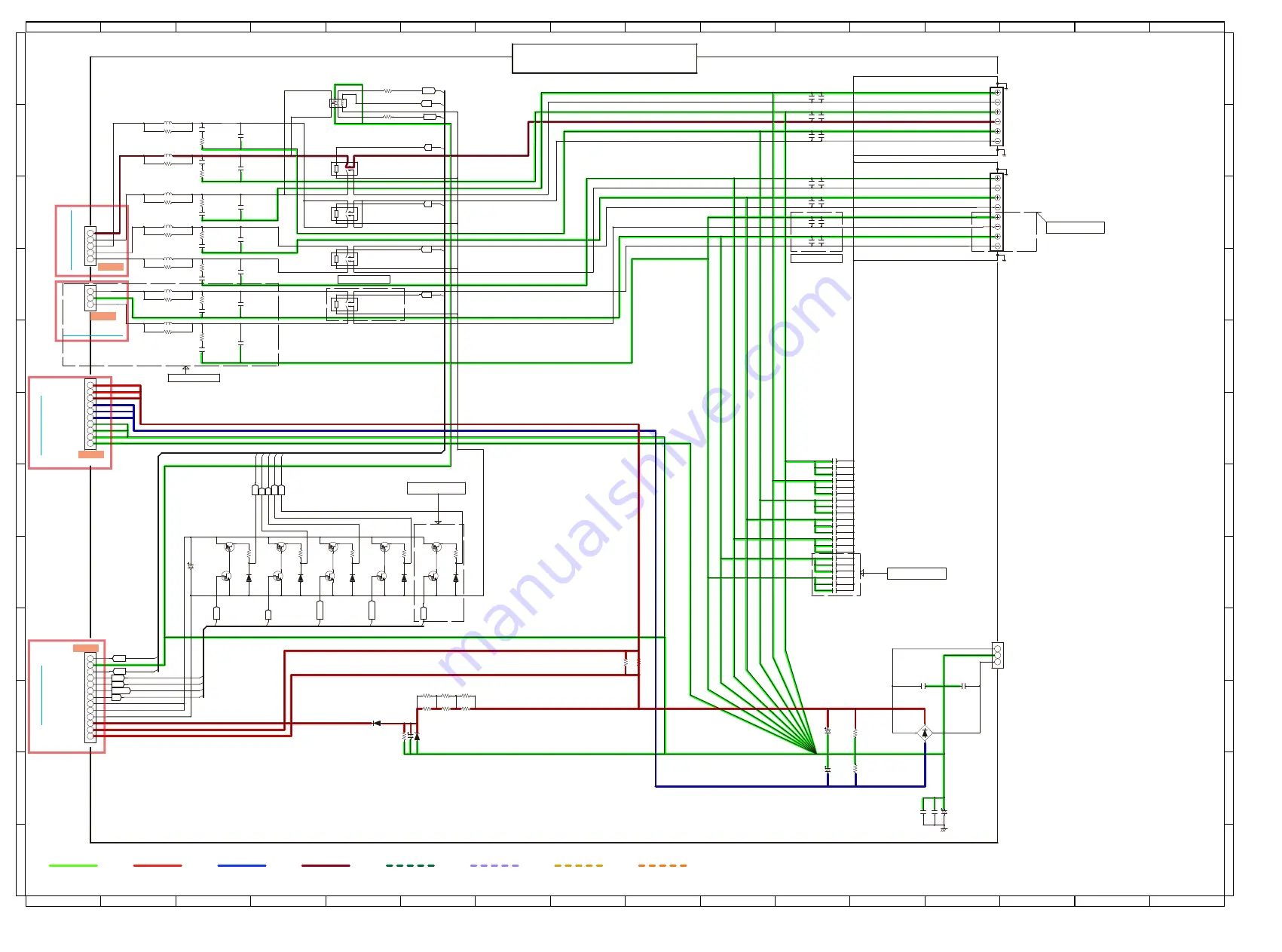Click the upper six-pin connector at top right
1282x952 pixels.
coord(996,117)
